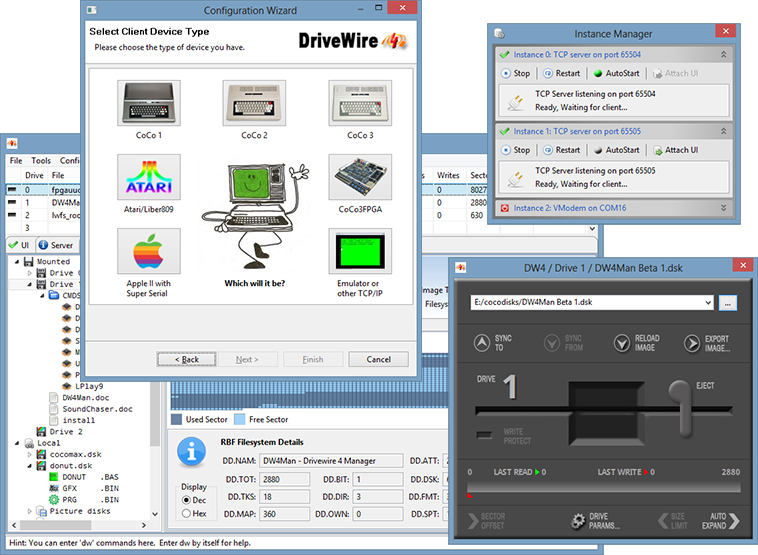This screenshot has width=758, height=555.
Task: Click Attach UI for Instance 1
Action: tap(676, 150)
